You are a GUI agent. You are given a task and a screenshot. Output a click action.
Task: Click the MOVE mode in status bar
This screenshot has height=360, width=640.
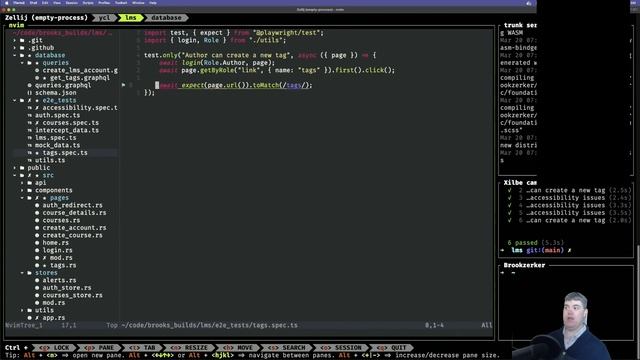tap(238, 348)
